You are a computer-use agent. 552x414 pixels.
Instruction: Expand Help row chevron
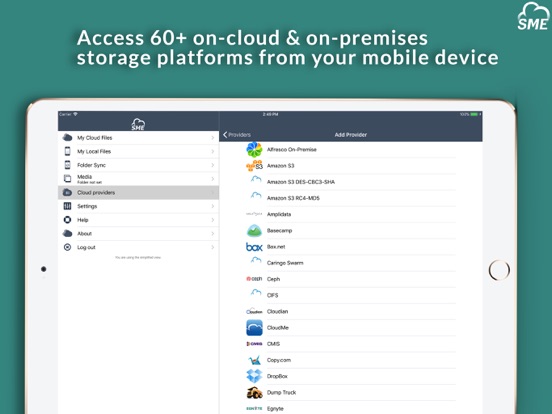click(x=213, y=220)
